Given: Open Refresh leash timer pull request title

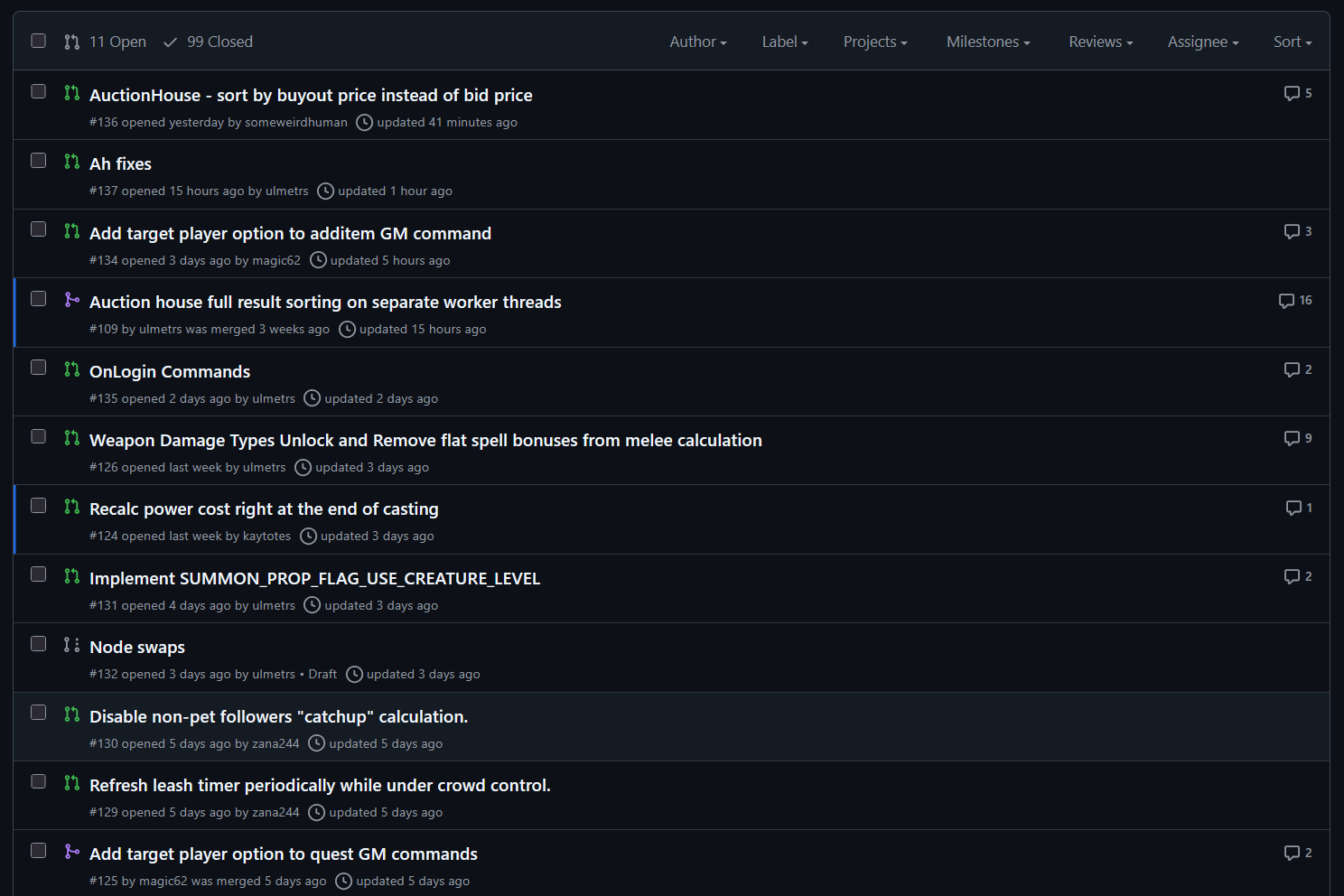Looking at the screenshot, I should (320, 786).
